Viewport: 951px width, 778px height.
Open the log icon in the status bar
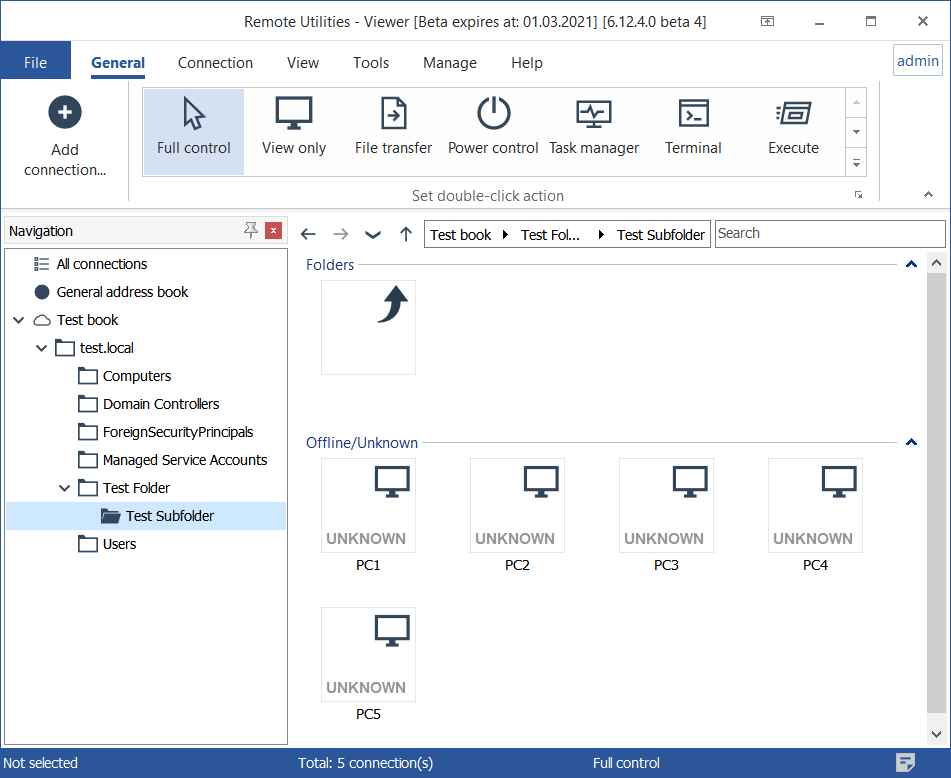point(905,762)
